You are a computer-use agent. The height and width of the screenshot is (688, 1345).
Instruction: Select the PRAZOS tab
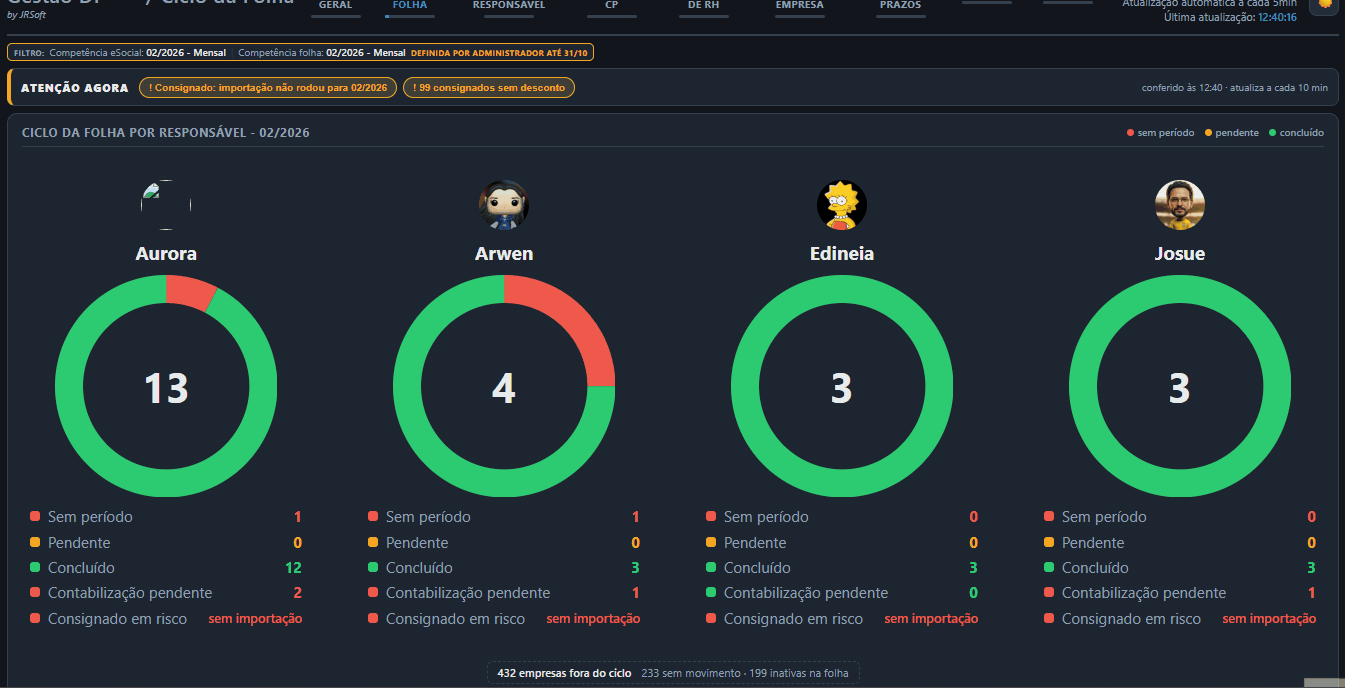click(900, 6)
